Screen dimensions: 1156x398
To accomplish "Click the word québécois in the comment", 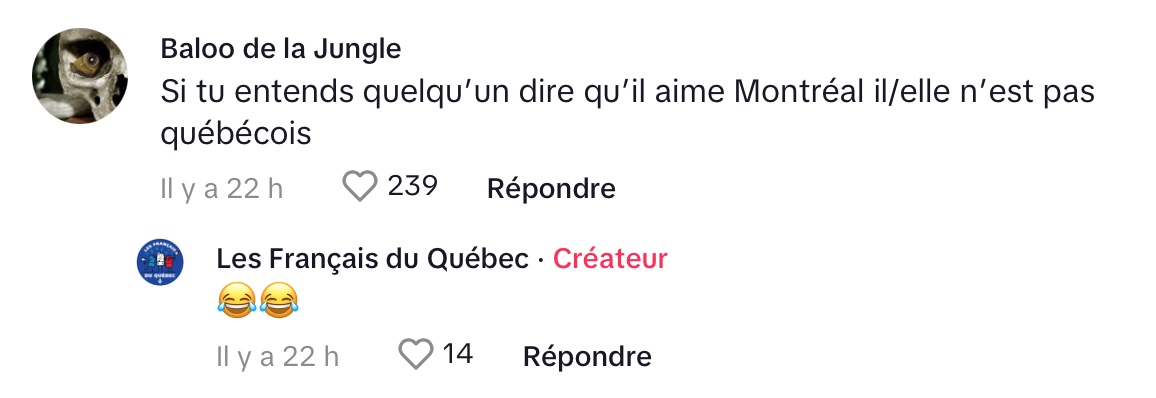I will (236, 135).
